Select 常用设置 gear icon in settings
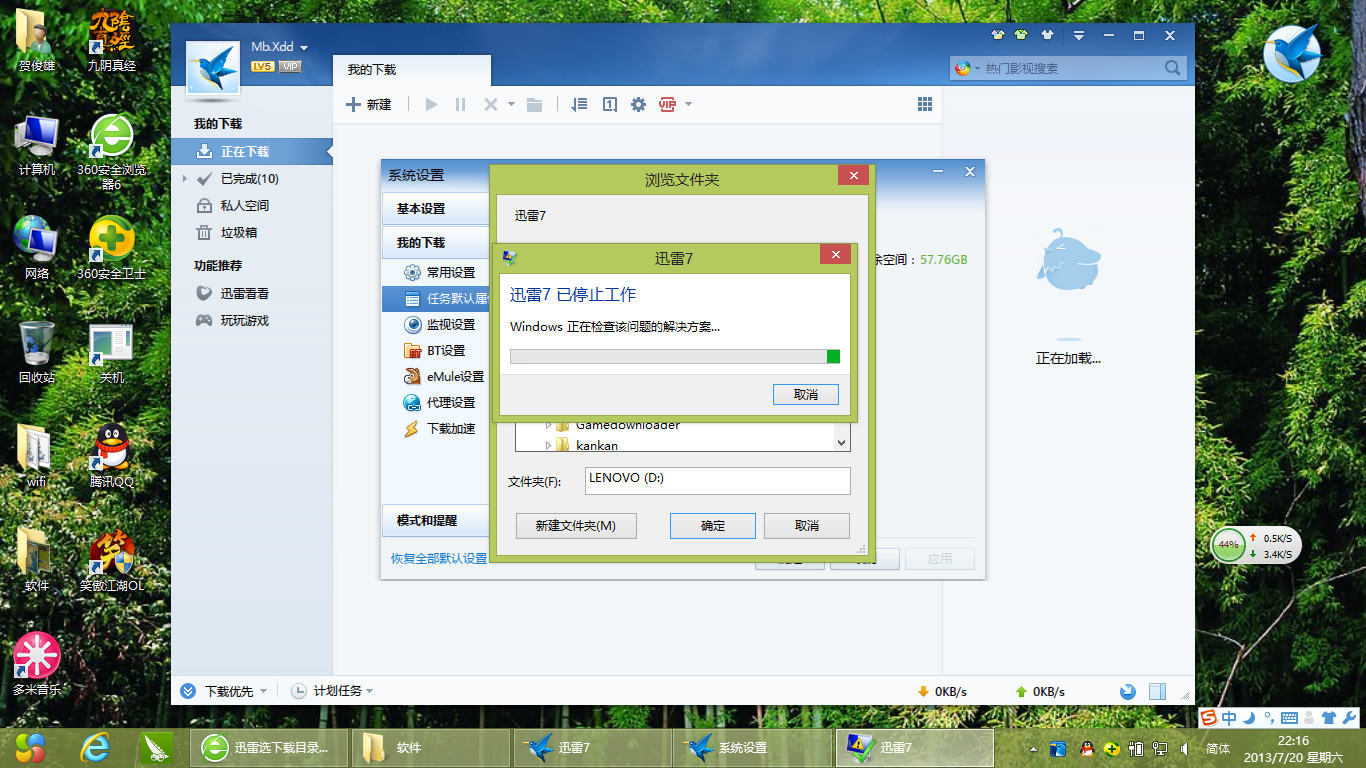 click(x=412, y=272)
